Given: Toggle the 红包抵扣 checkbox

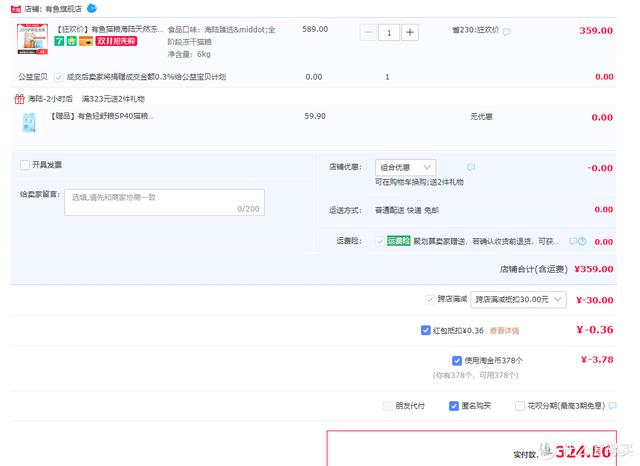Looking at the screenshot, I should click(426, 330).
